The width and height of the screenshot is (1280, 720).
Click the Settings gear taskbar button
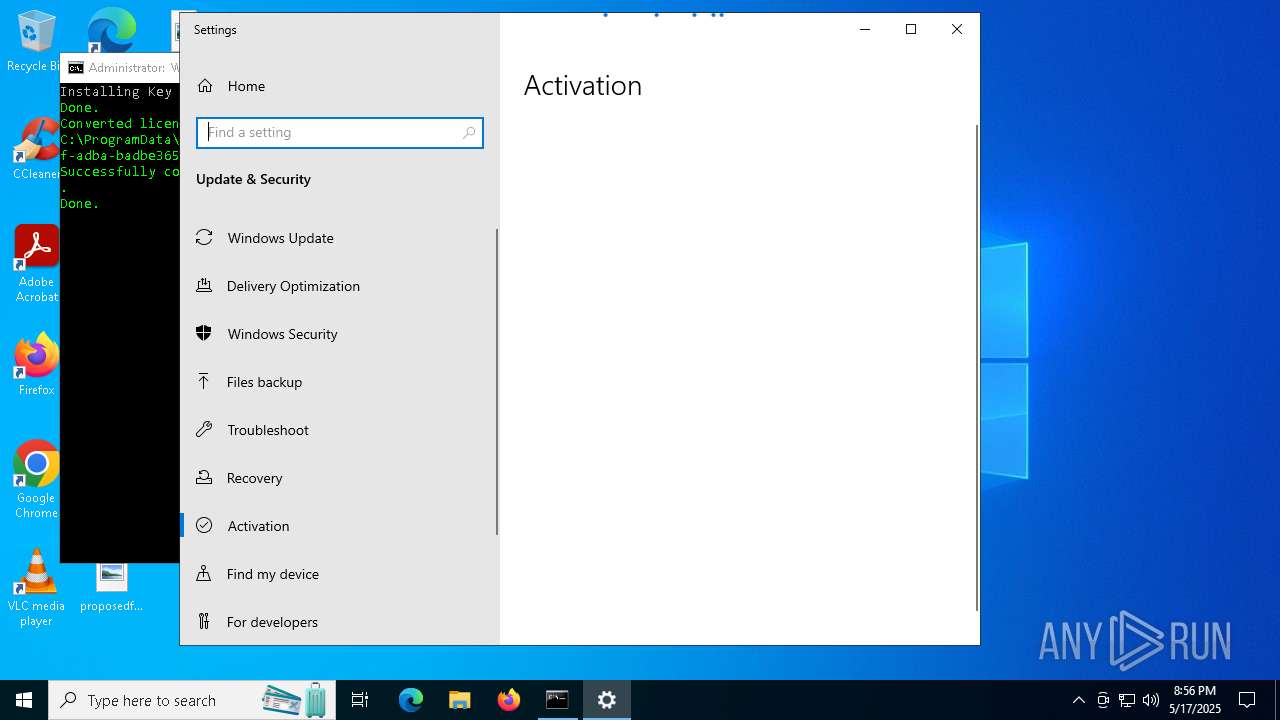pyautogui.click(x=607, y=700)
